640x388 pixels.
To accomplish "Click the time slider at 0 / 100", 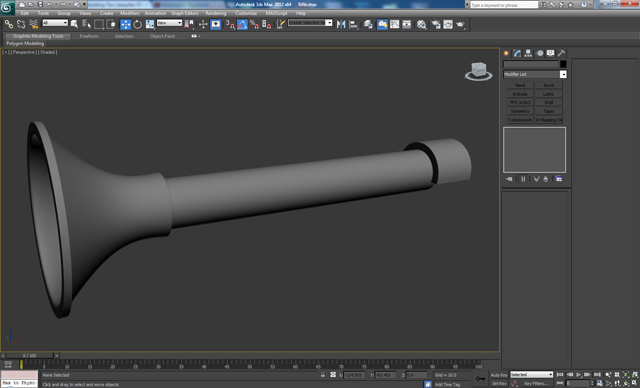I will tap(29, 356).
